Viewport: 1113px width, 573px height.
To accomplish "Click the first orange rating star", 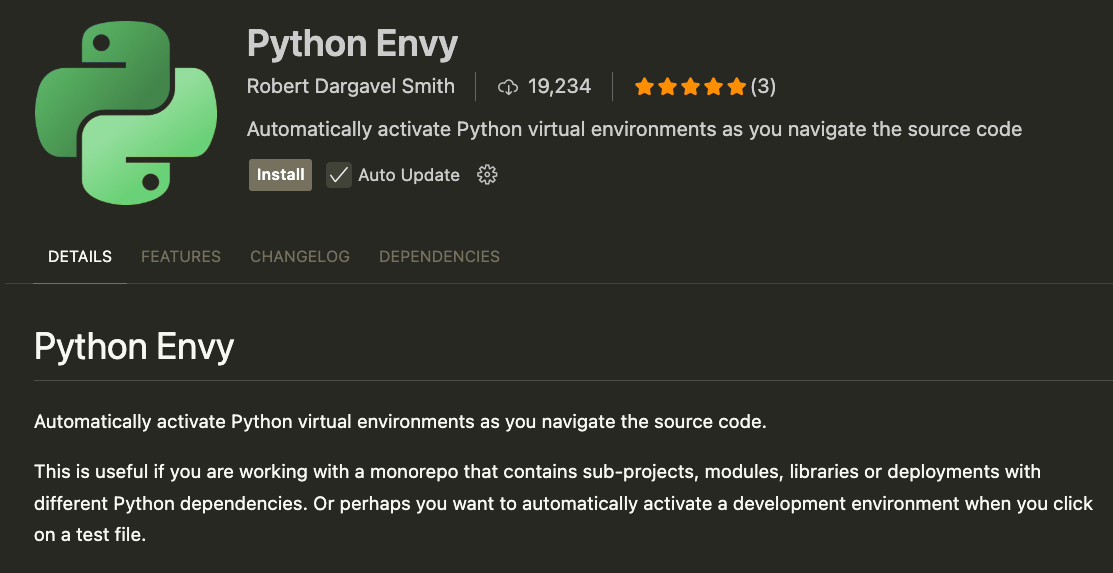I will (644, 87).
